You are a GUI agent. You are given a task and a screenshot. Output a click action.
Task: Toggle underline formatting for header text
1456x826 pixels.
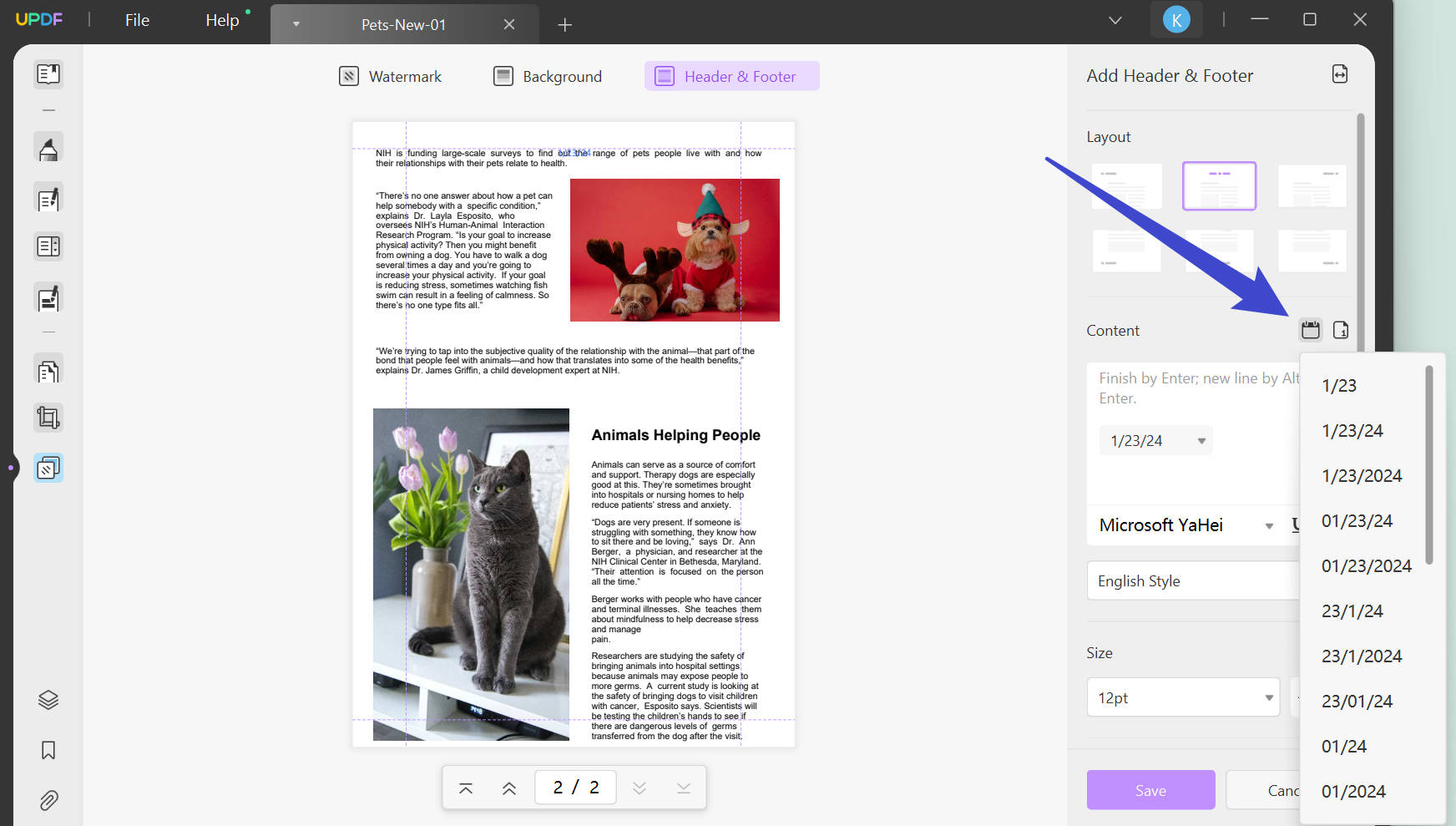(1294, 524)
